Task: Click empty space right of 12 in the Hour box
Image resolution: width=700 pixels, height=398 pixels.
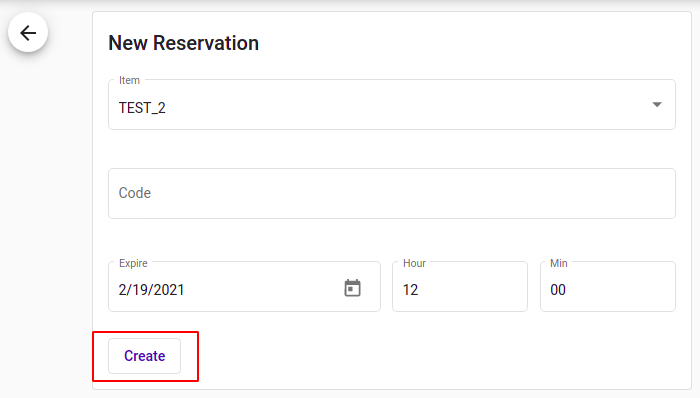Action: (471, 290)
